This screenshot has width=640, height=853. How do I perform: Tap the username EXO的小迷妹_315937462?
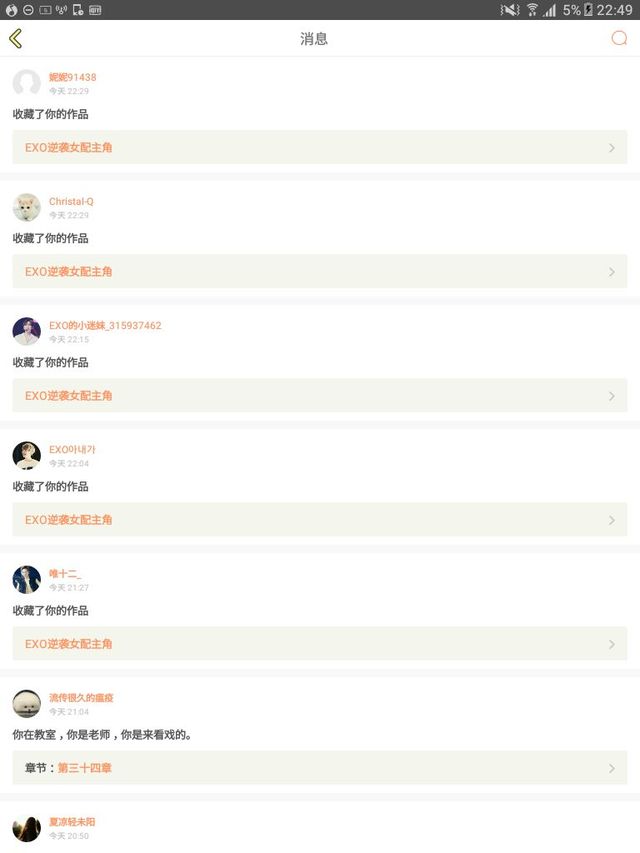(105, 325)
